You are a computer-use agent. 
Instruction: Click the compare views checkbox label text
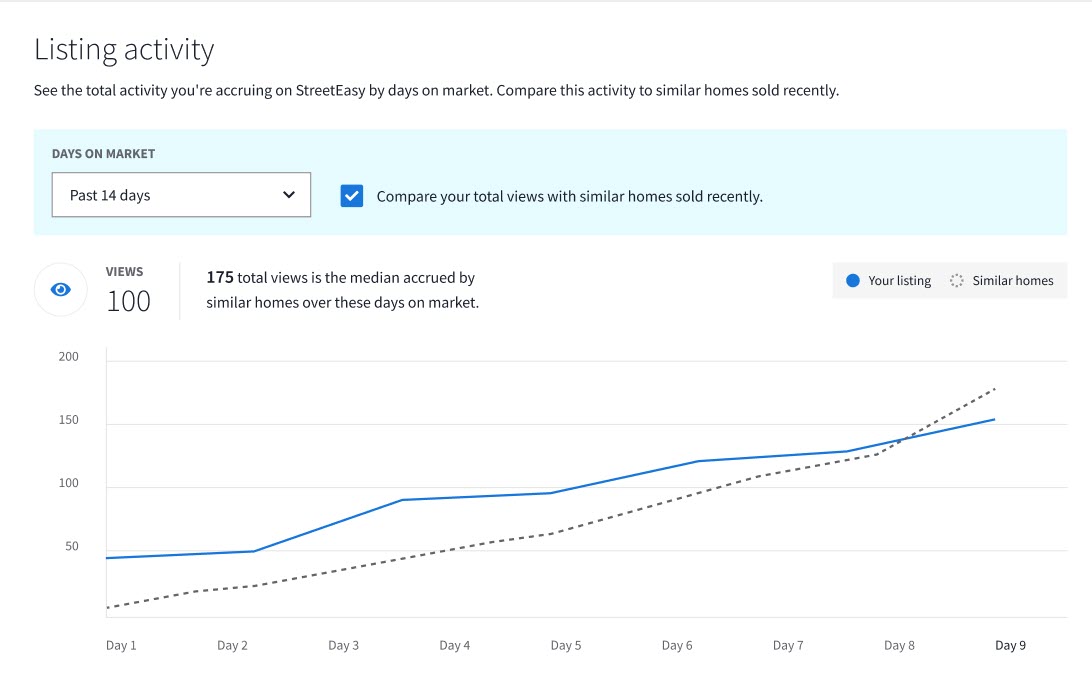569,197
